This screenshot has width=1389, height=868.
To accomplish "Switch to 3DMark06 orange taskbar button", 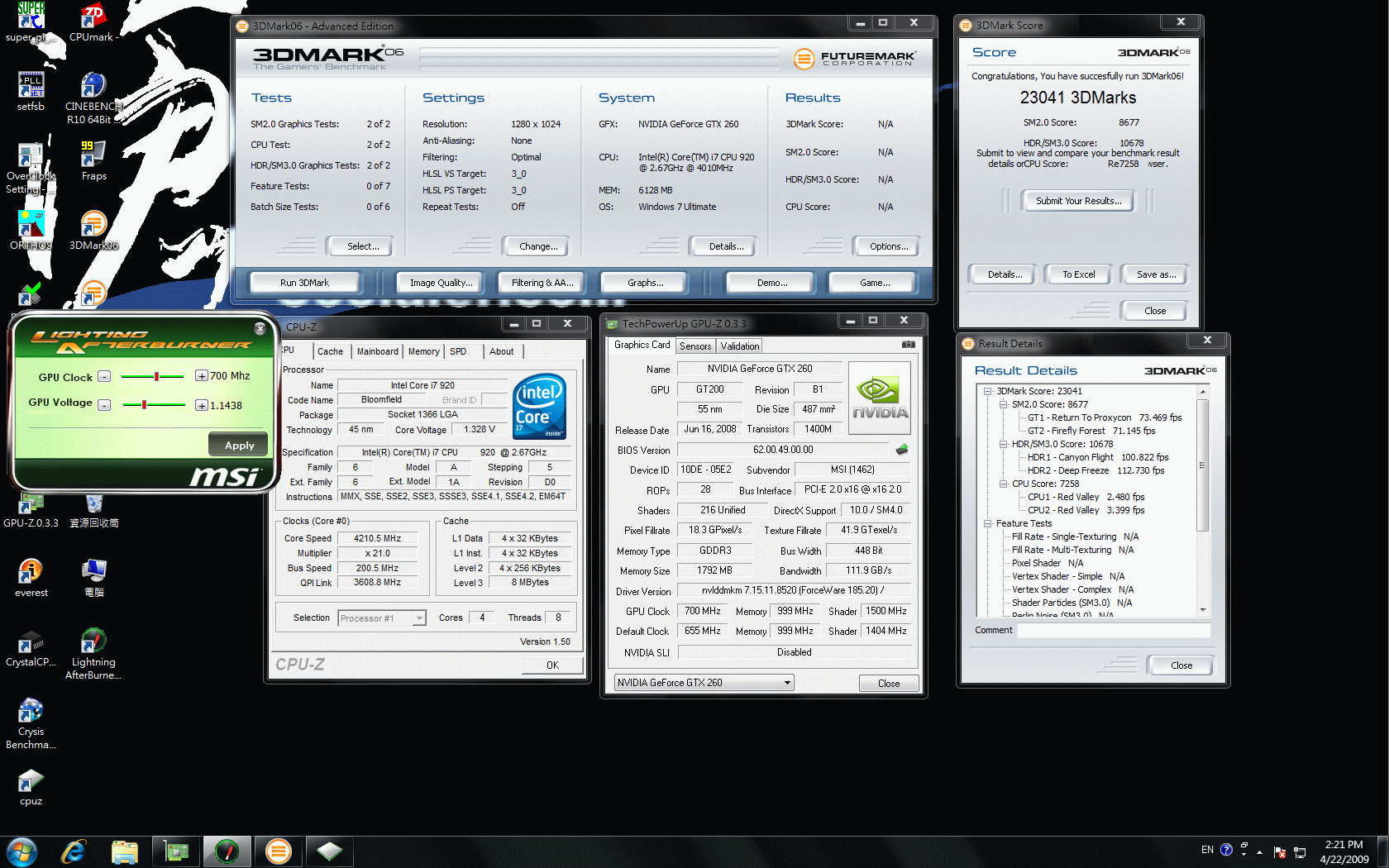I will tap(279, 851).
